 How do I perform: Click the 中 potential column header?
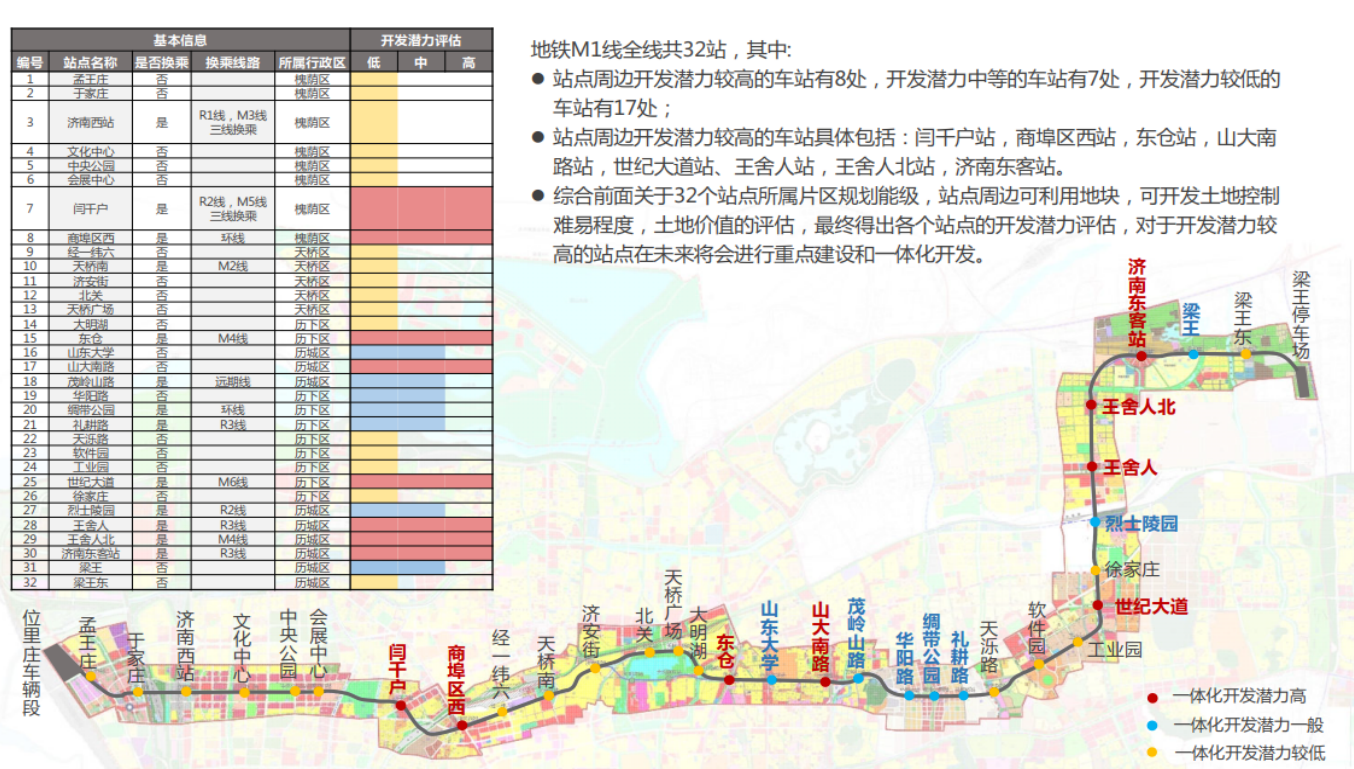tap(421, 62)
